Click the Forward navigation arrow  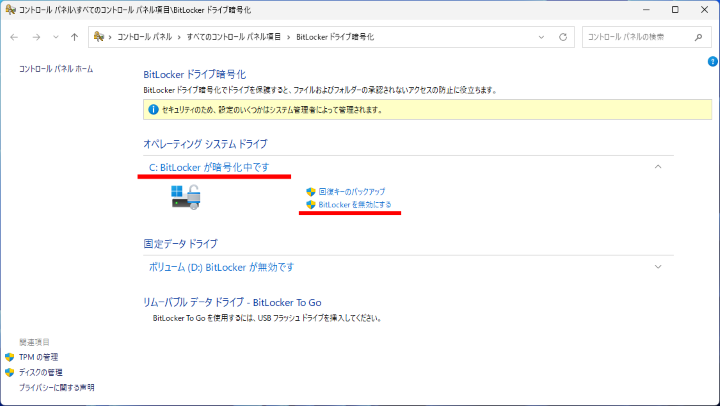point(35,37)
